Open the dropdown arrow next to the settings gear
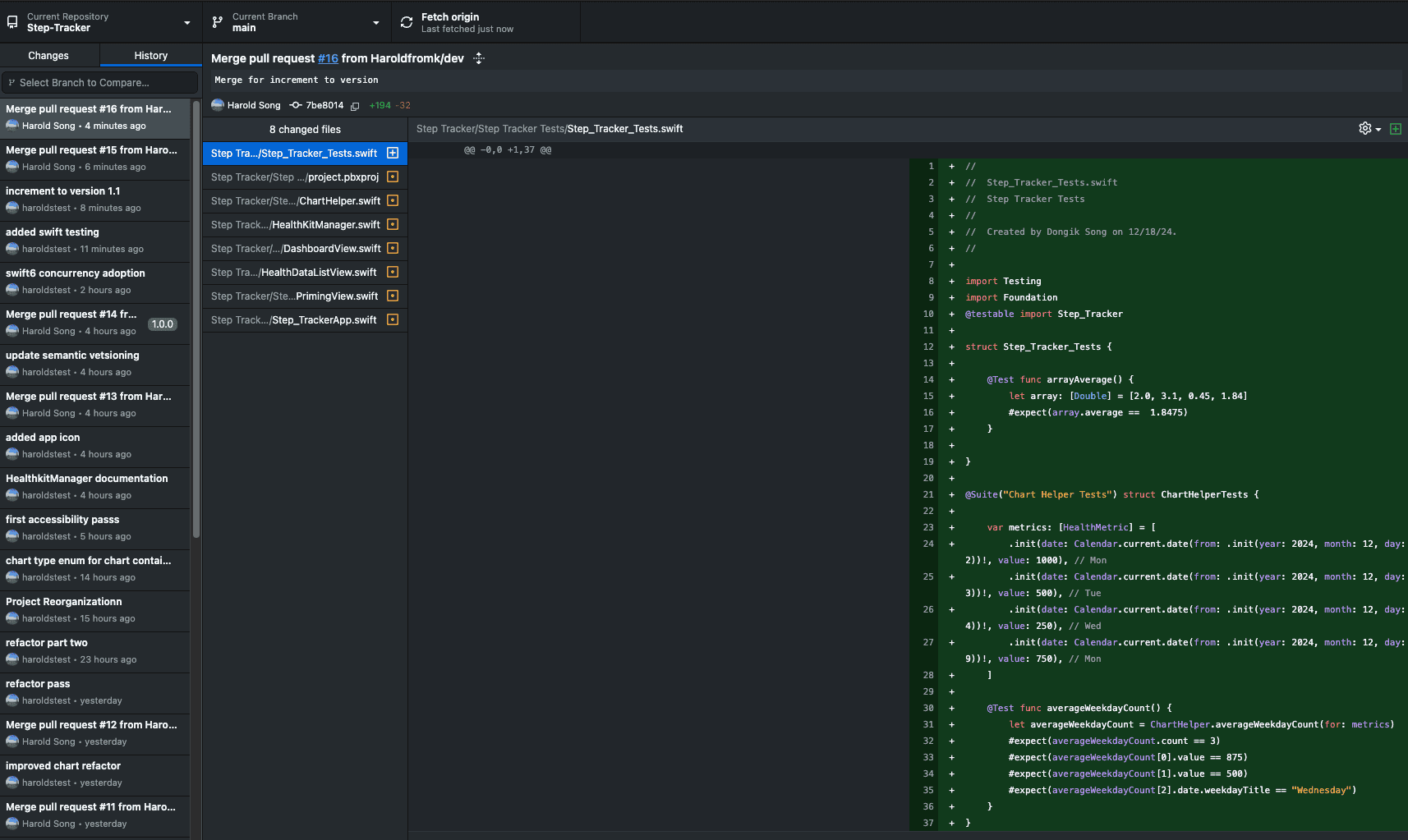This screenshot has width=1408, height=840. 1378,130
